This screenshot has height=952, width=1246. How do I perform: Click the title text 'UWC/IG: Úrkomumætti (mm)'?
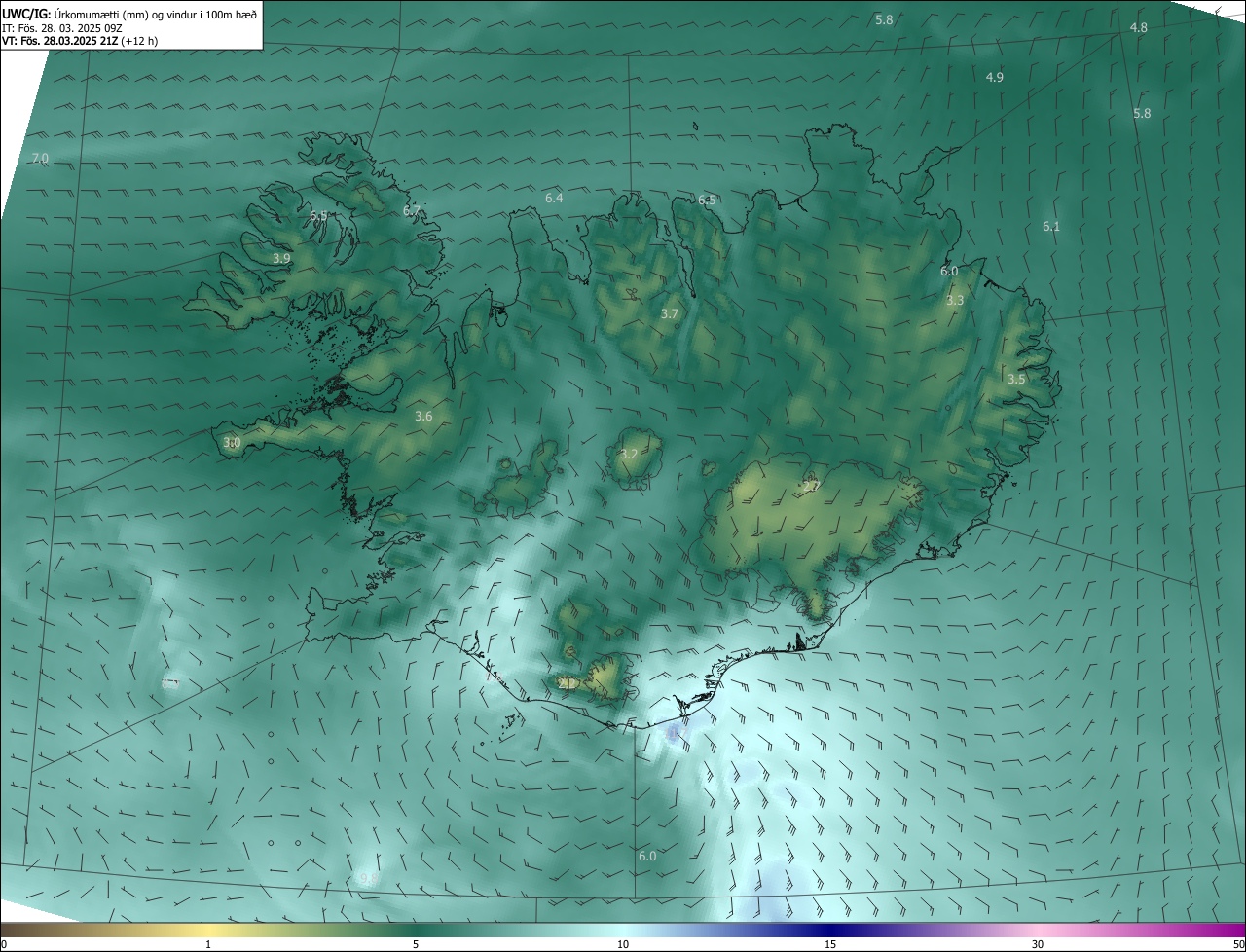point(77,14)
